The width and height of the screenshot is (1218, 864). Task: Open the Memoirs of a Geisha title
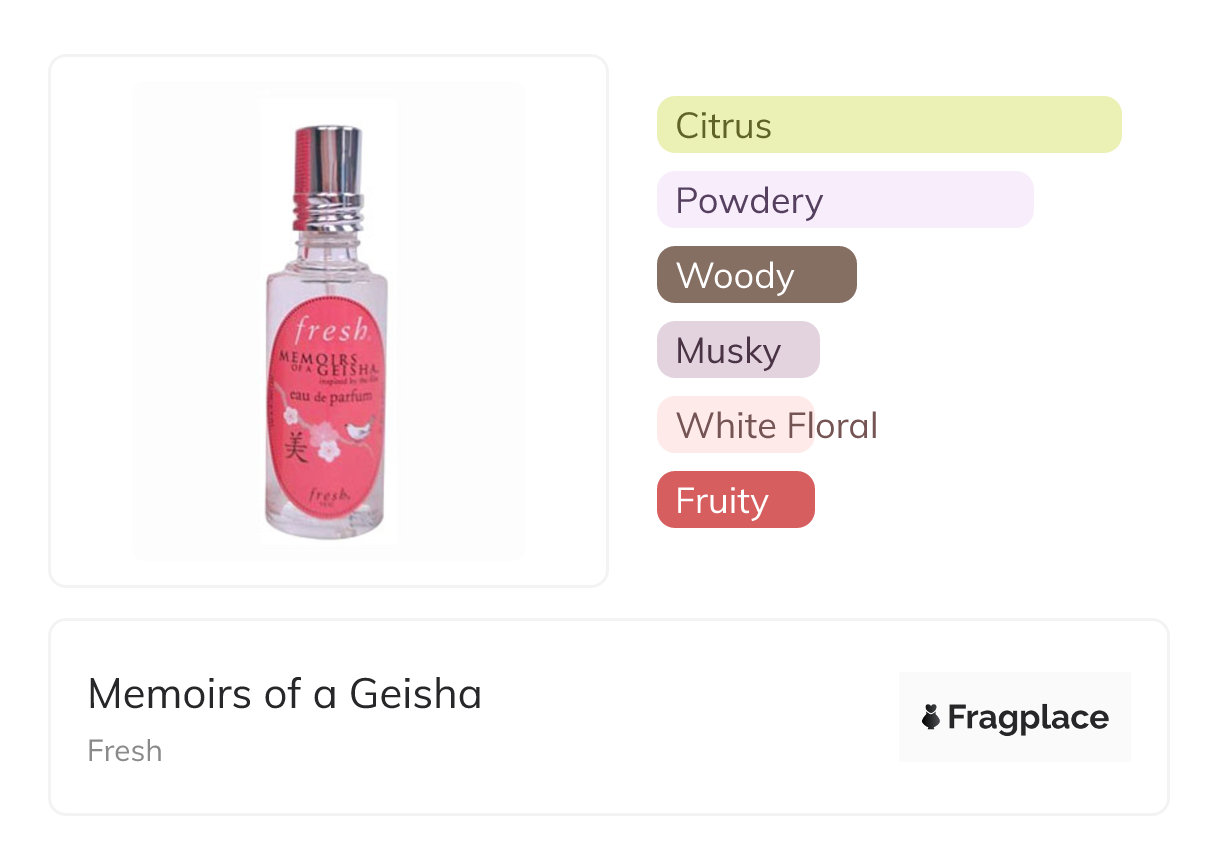pos(284,694)
